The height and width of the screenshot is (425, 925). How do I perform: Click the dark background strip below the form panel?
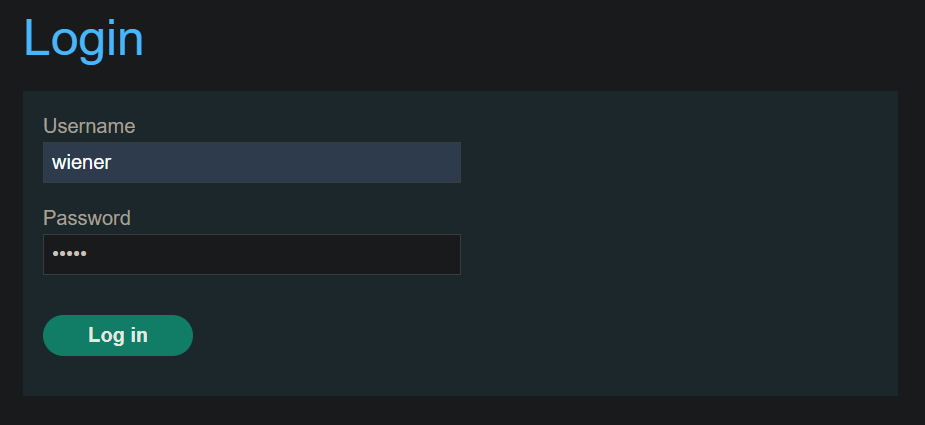pyautogui.click(x=462, y=411)
